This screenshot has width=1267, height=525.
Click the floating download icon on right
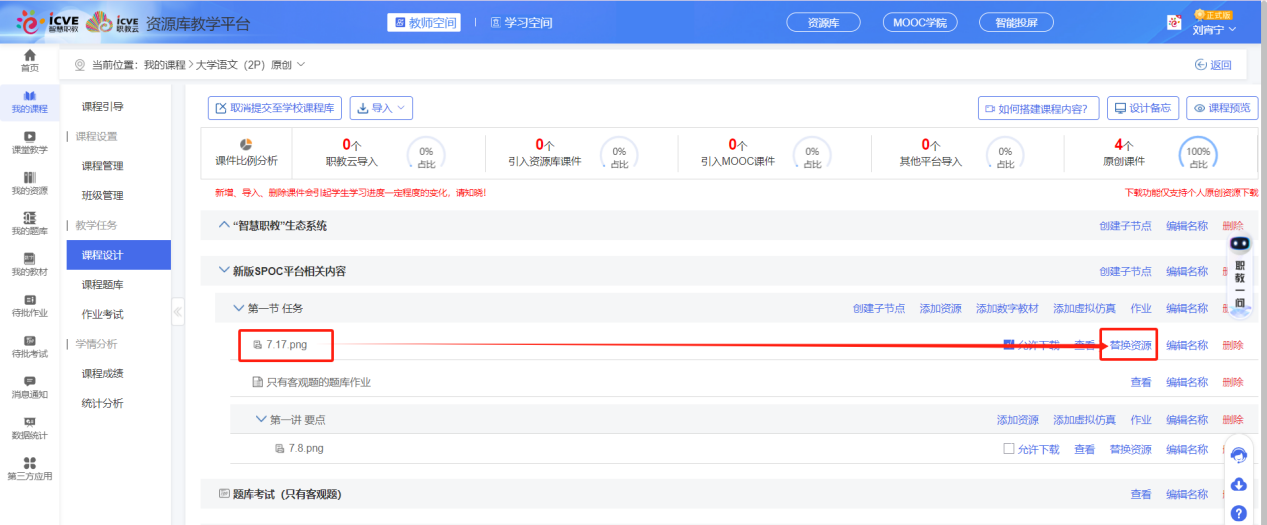(1238, 485)
